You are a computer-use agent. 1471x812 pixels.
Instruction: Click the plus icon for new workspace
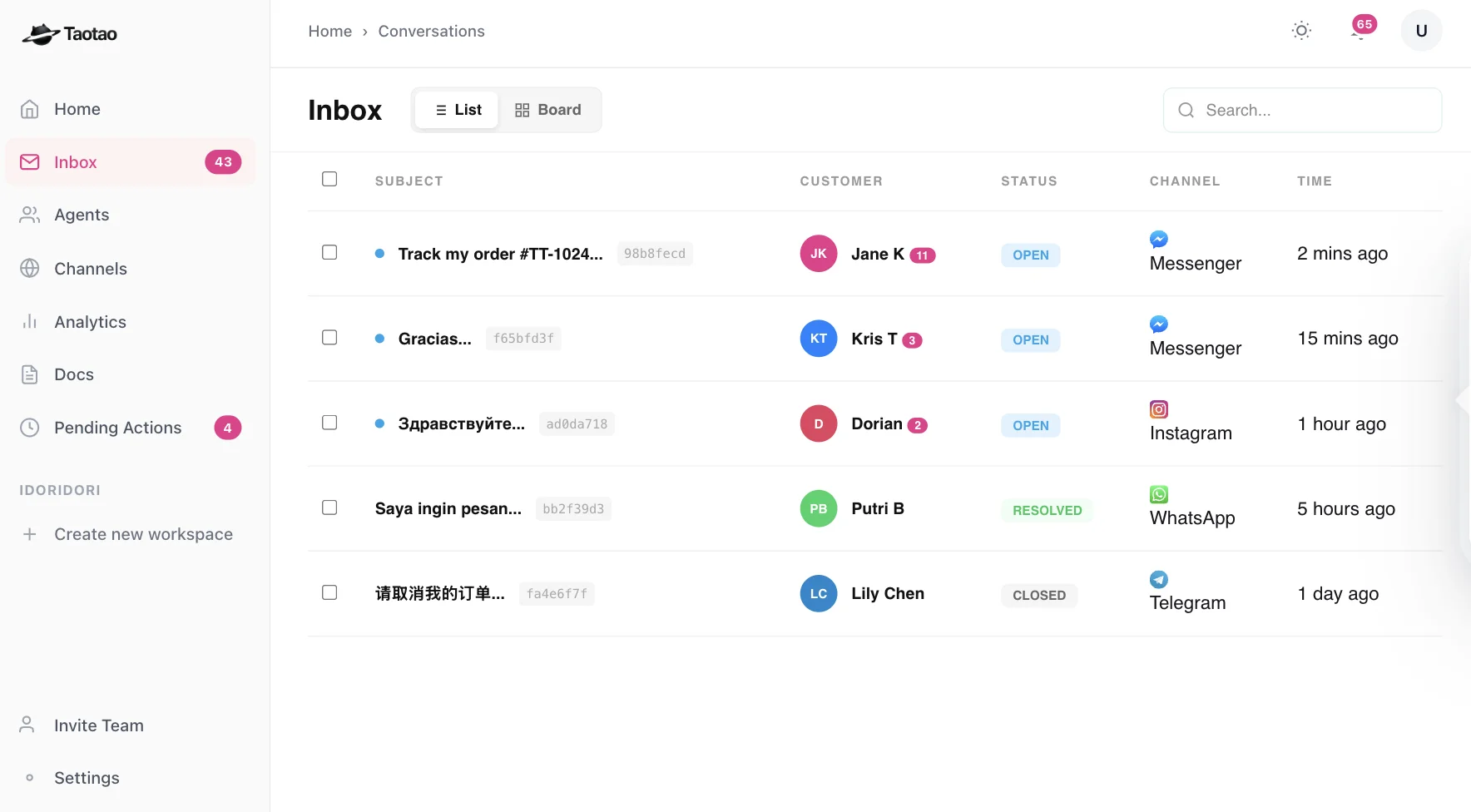point(30,534)
